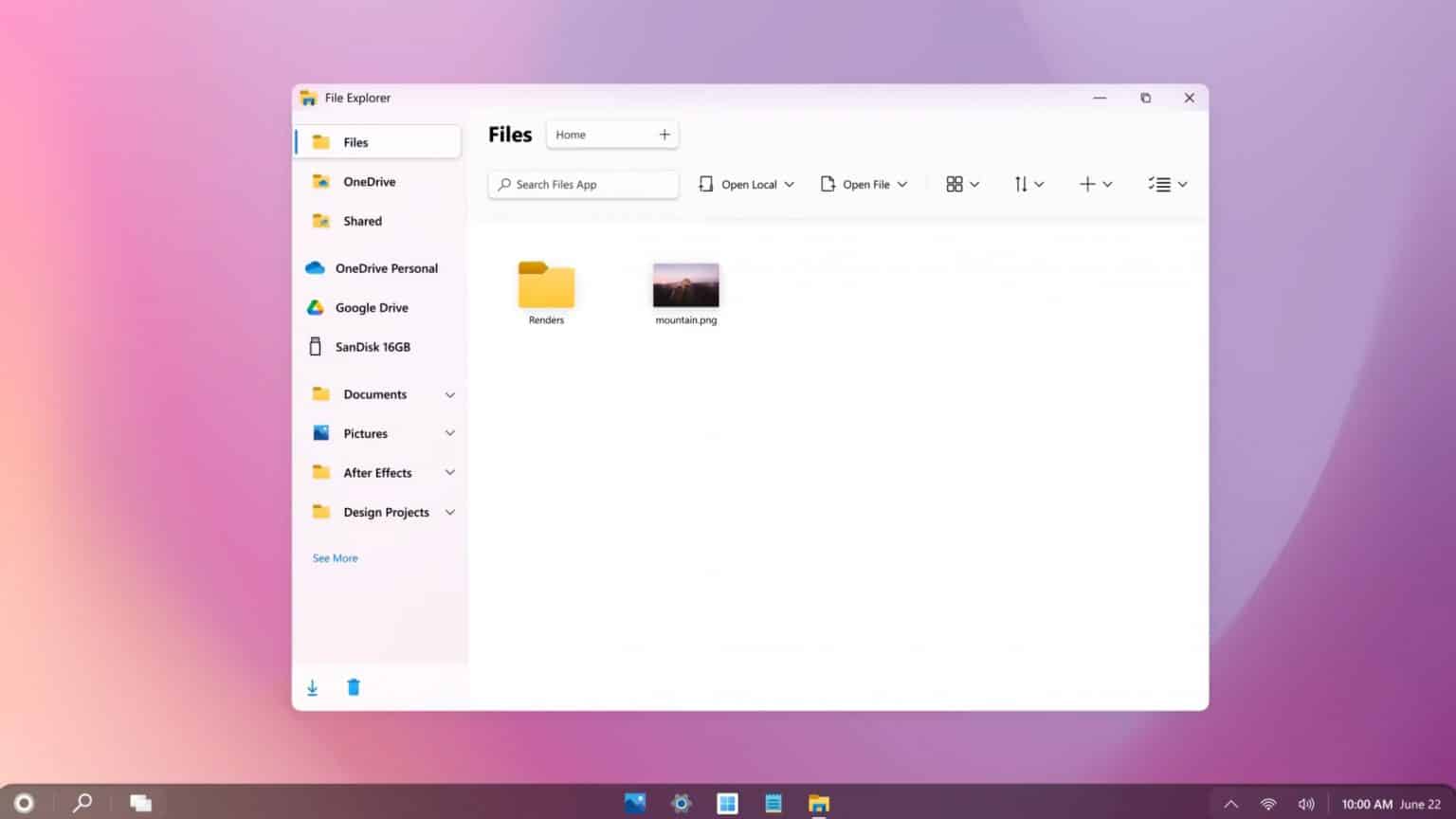This screenshot has width=1456, height=819.
Task: Open the mountain.png thumbnail
Action: click(684, 284)
